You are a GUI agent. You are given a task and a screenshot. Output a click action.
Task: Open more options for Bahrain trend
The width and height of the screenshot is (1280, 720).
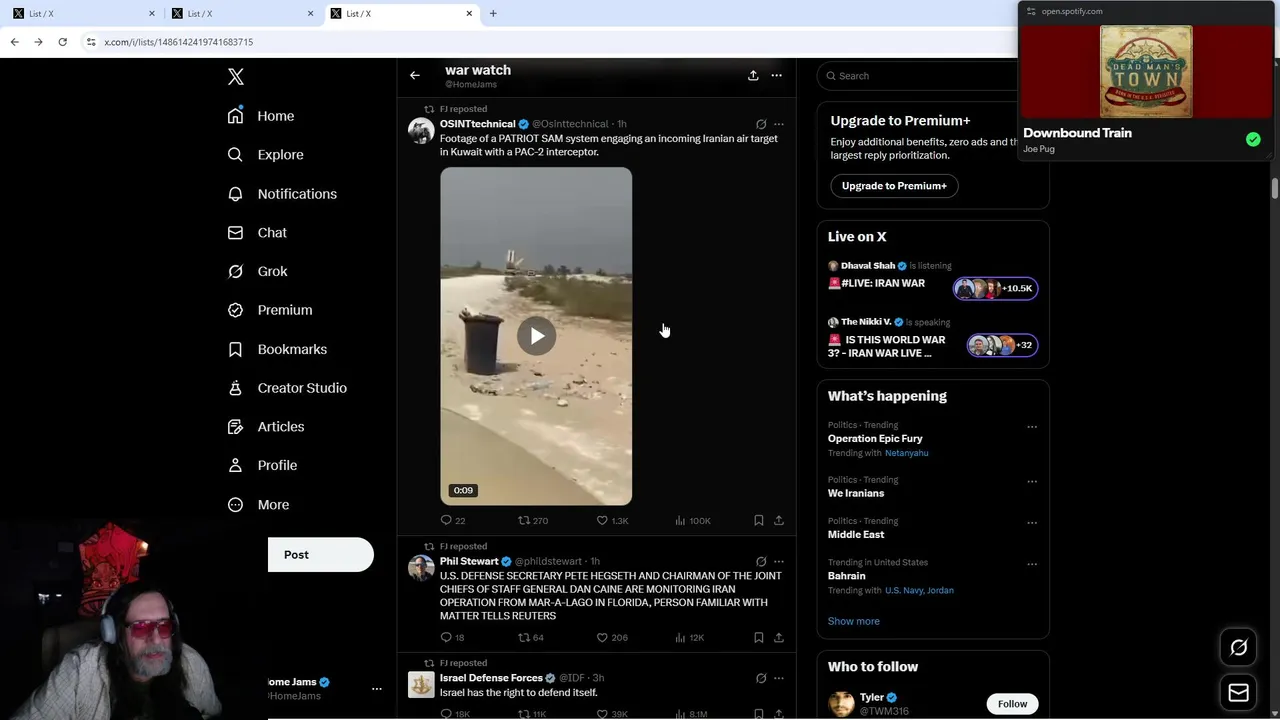tap(1032, 564)
